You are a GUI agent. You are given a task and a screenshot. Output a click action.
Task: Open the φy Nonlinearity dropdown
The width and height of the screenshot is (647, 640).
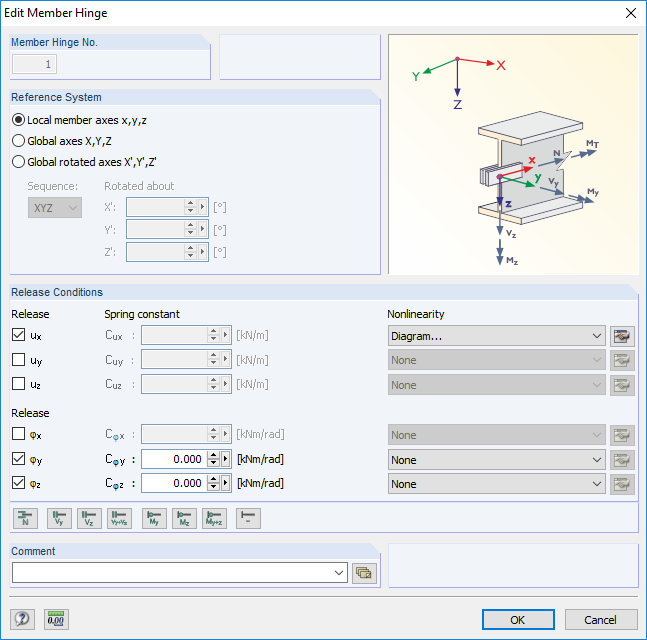[496, 460]
